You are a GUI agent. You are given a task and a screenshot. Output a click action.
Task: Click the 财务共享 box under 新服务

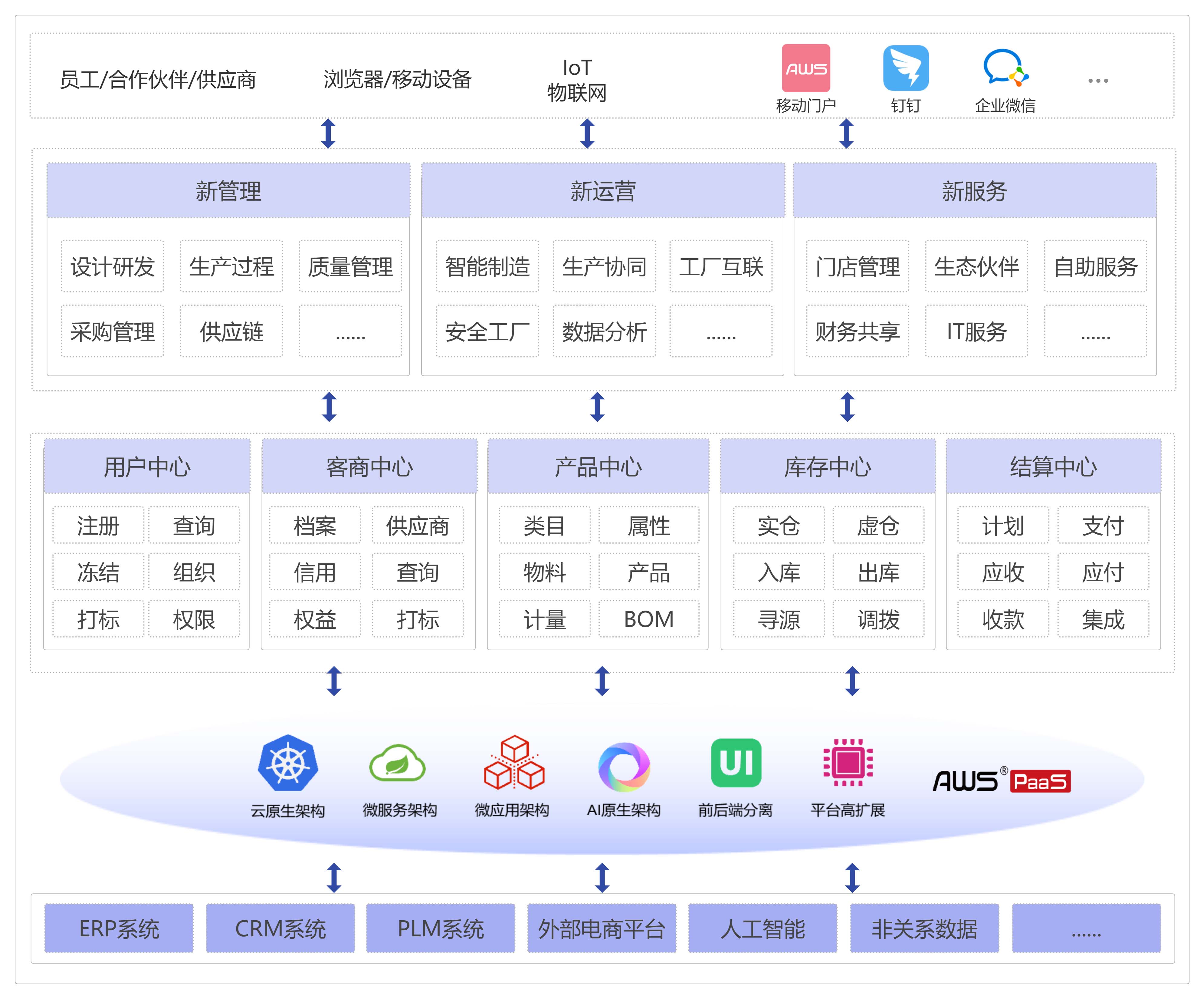point(857,331)
